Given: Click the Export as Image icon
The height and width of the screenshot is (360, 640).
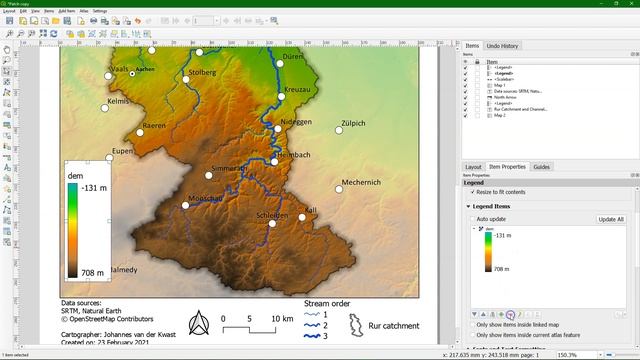Looking at the screenshot, I should tap(105, 20).
